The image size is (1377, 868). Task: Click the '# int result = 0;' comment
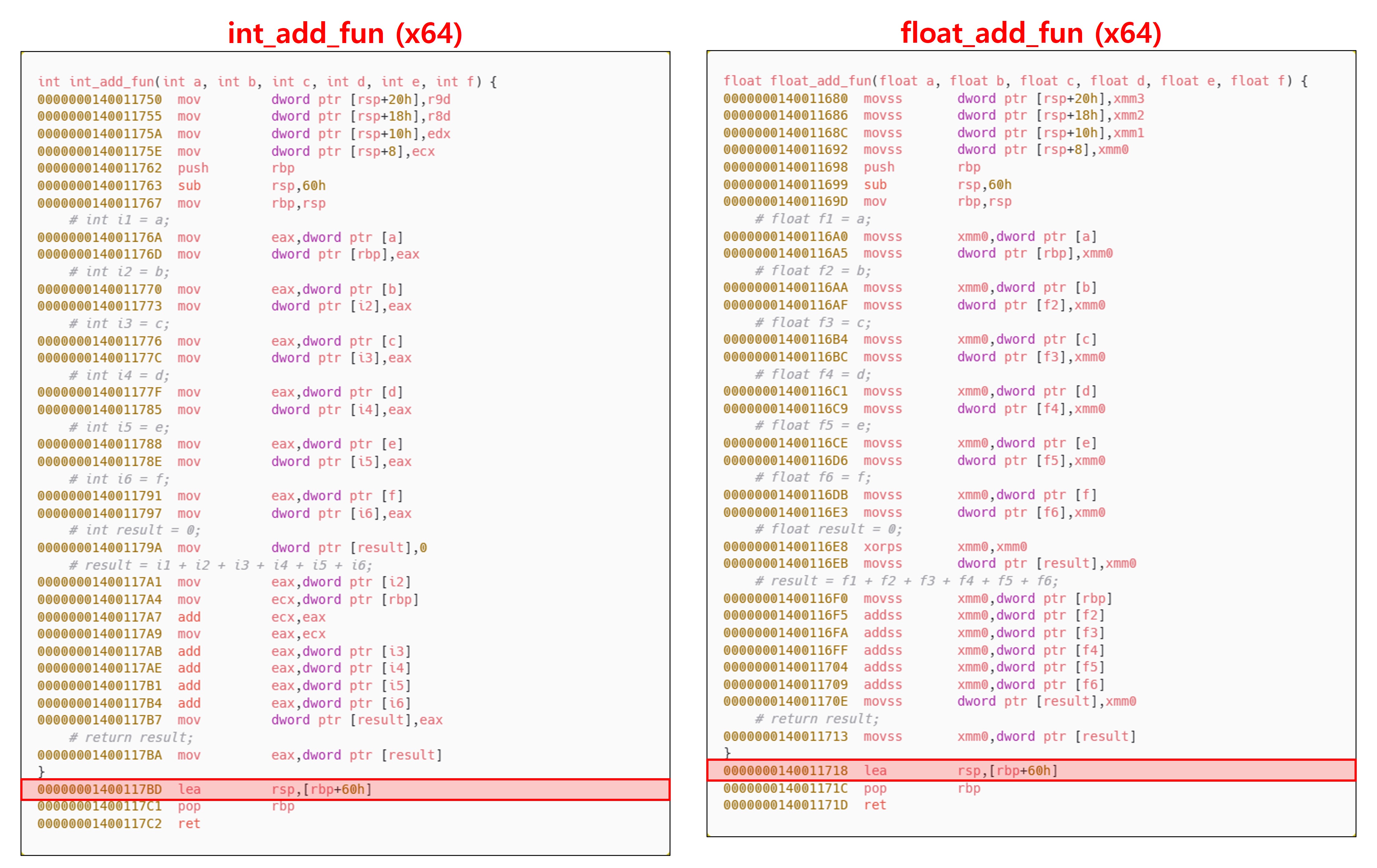tap(134, 530)
